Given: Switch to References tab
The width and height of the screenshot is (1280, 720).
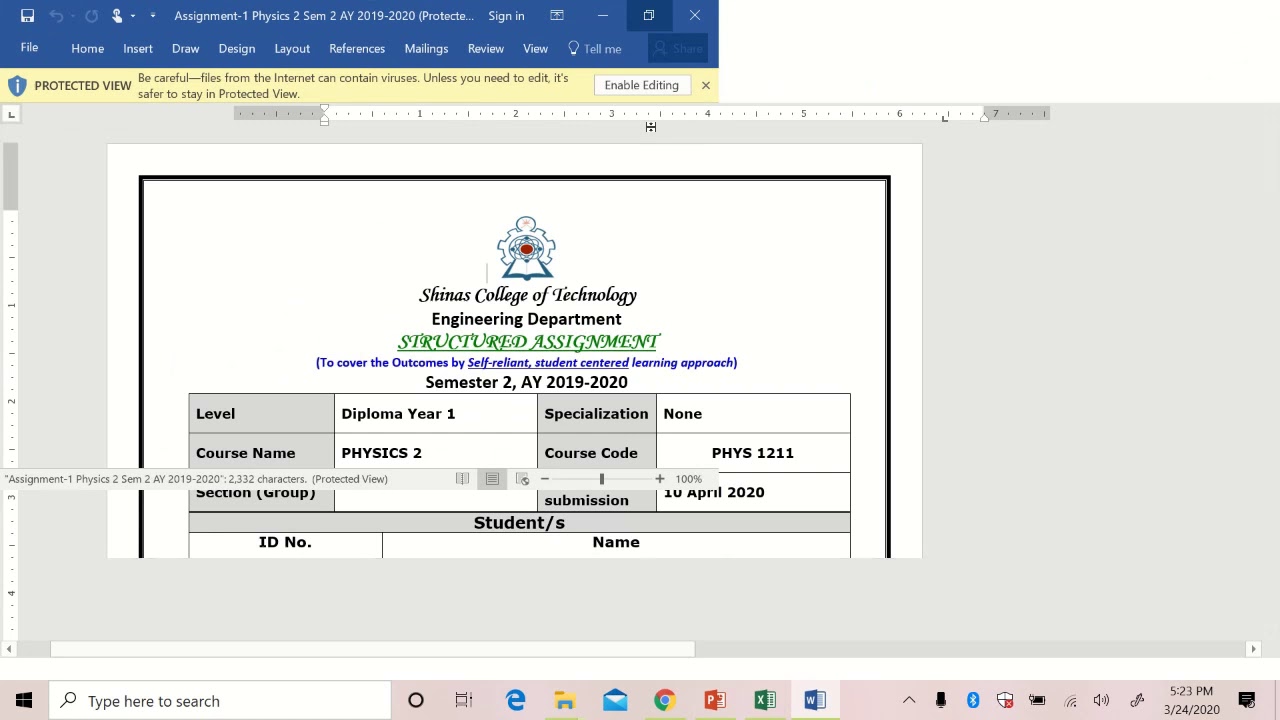Looking at the screenshot, I should coord(357,49).
